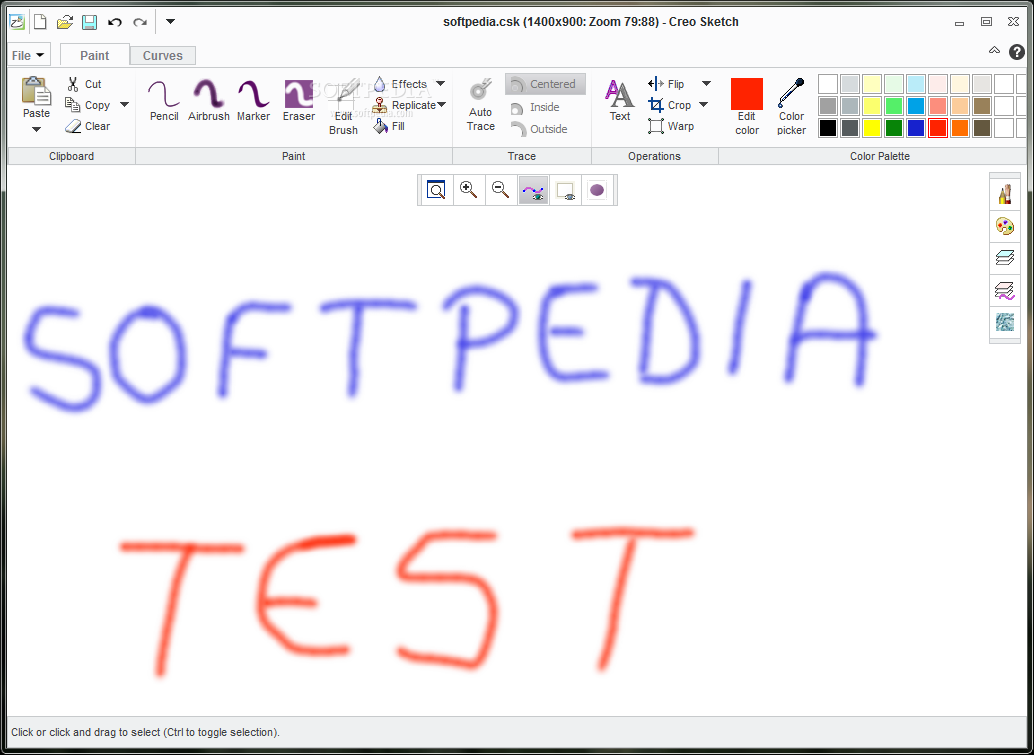Choose the Fill bucket tool
1034x755 pixels.
[x=389, y=126]
